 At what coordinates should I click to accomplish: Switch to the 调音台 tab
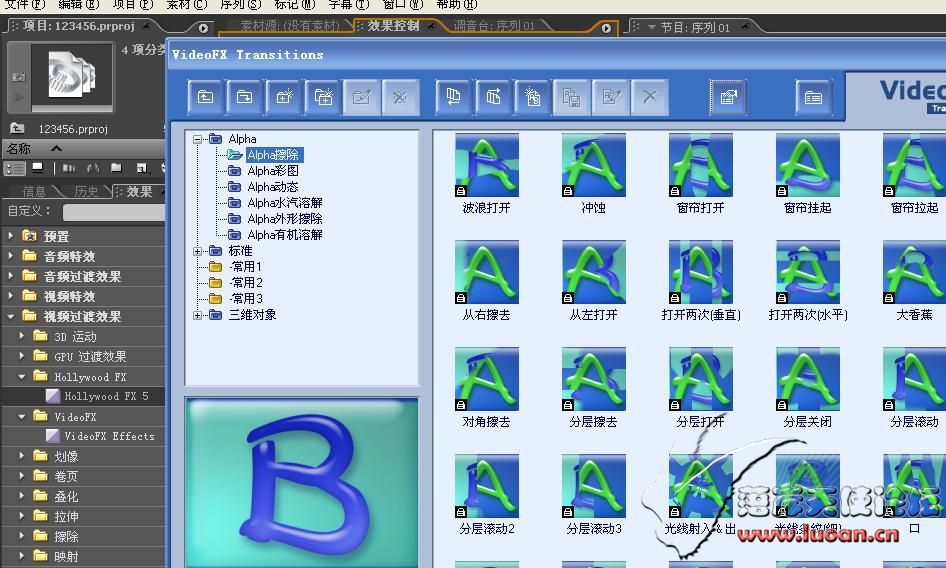click(x=494, y=26)
